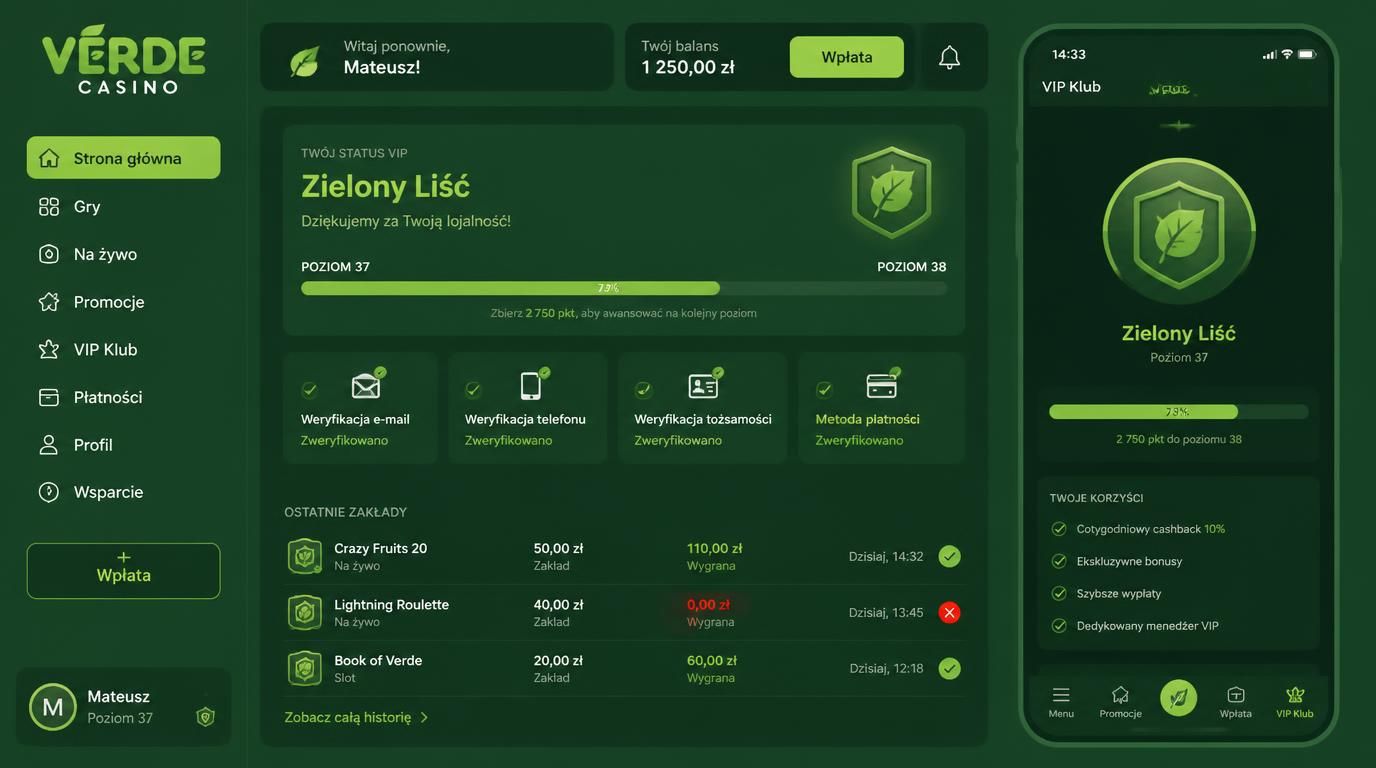The width and height of the screenshot is (1376, 768).
Task: Tap the center leaf button in phone nav
Action: pos(1178,698)
